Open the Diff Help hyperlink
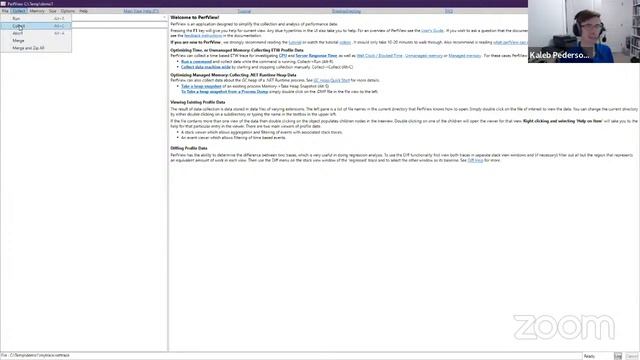The image size is (640, 360). point(475,160)
